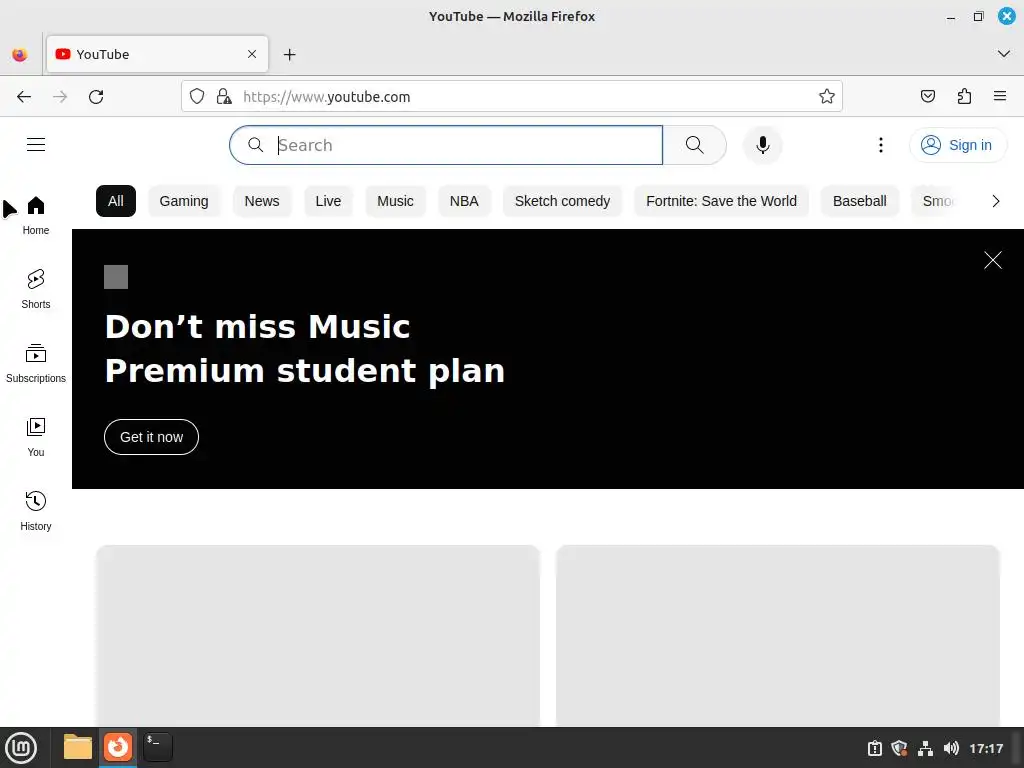Focus the YouTube search field
Viewport: 1024px width, 768px height.
click(446, 145)
